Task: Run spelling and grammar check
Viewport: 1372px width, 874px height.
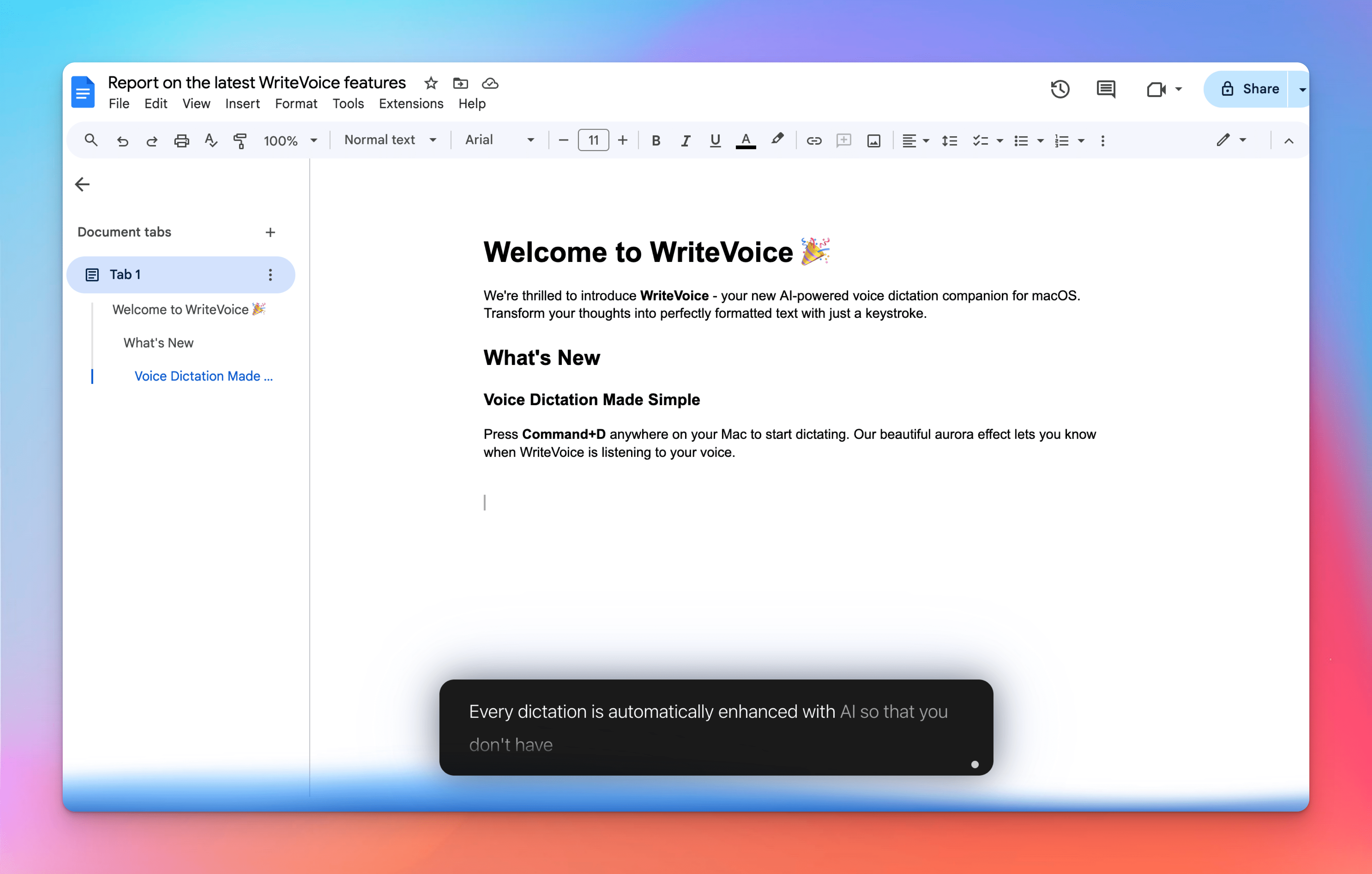Action: click(210, 140)
